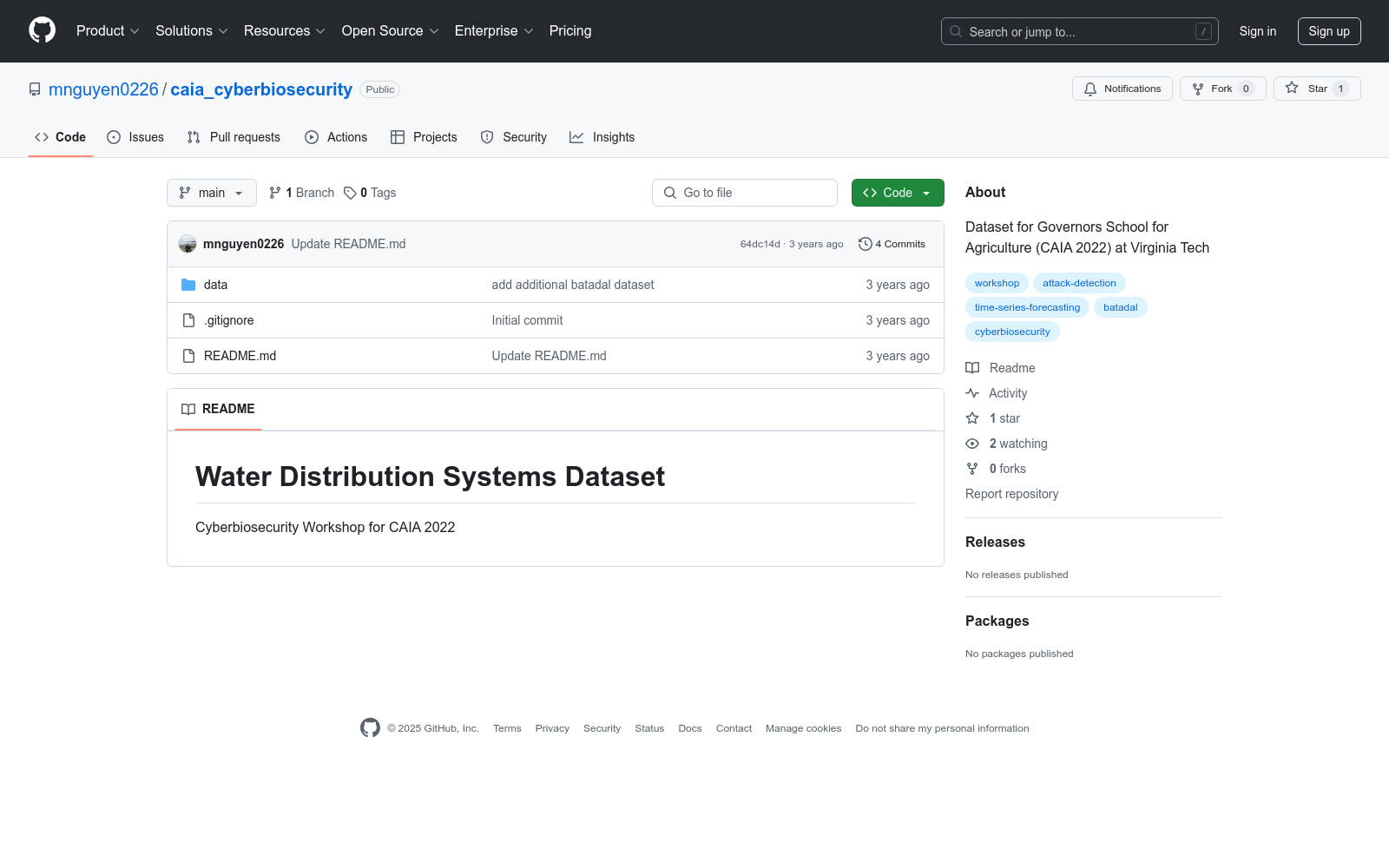1389x868 pixels.
Task: Click the GitHub logo in the footer
Action: point(371,728)
